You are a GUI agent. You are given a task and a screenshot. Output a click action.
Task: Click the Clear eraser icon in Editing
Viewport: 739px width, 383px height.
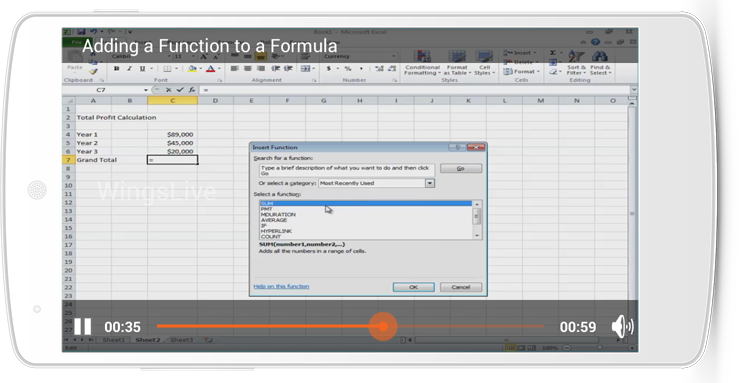point(553,72)
